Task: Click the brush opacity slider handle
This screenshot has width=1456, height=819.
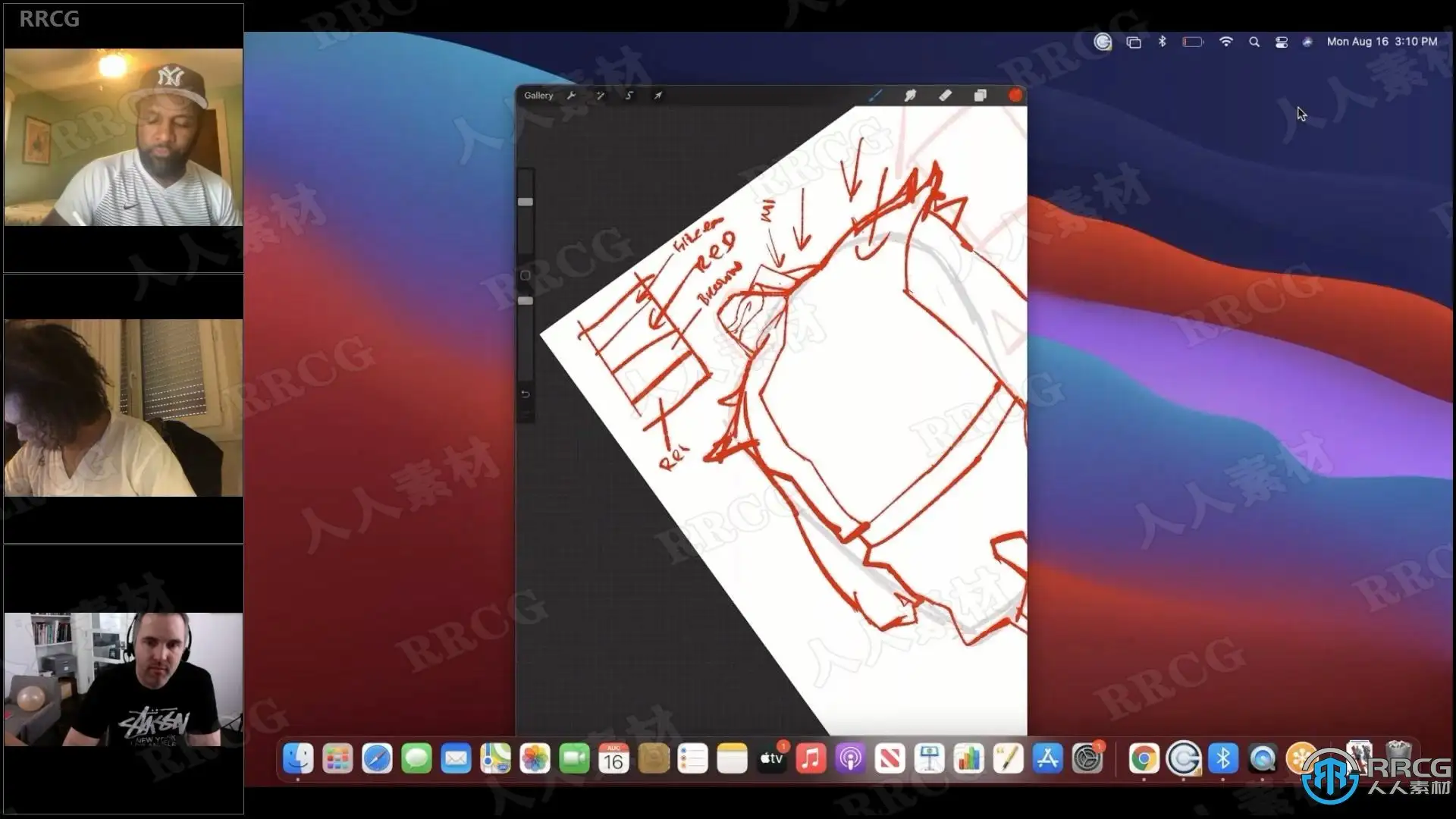Action: tap(526, 301)
